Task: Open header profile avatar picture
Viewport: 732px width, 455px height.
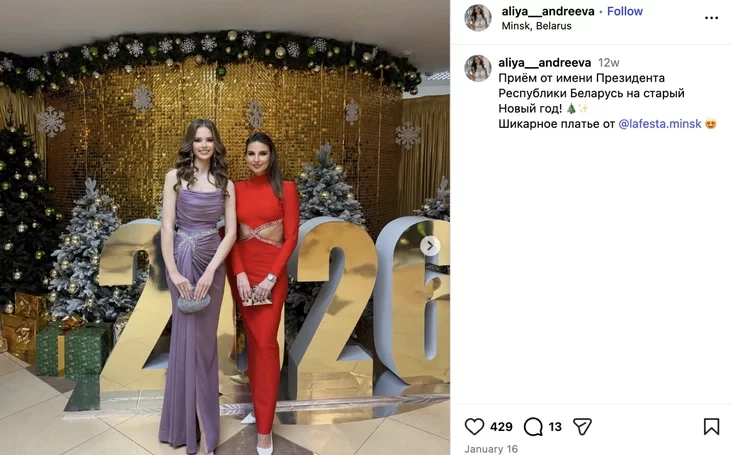Action: [478, 18]
